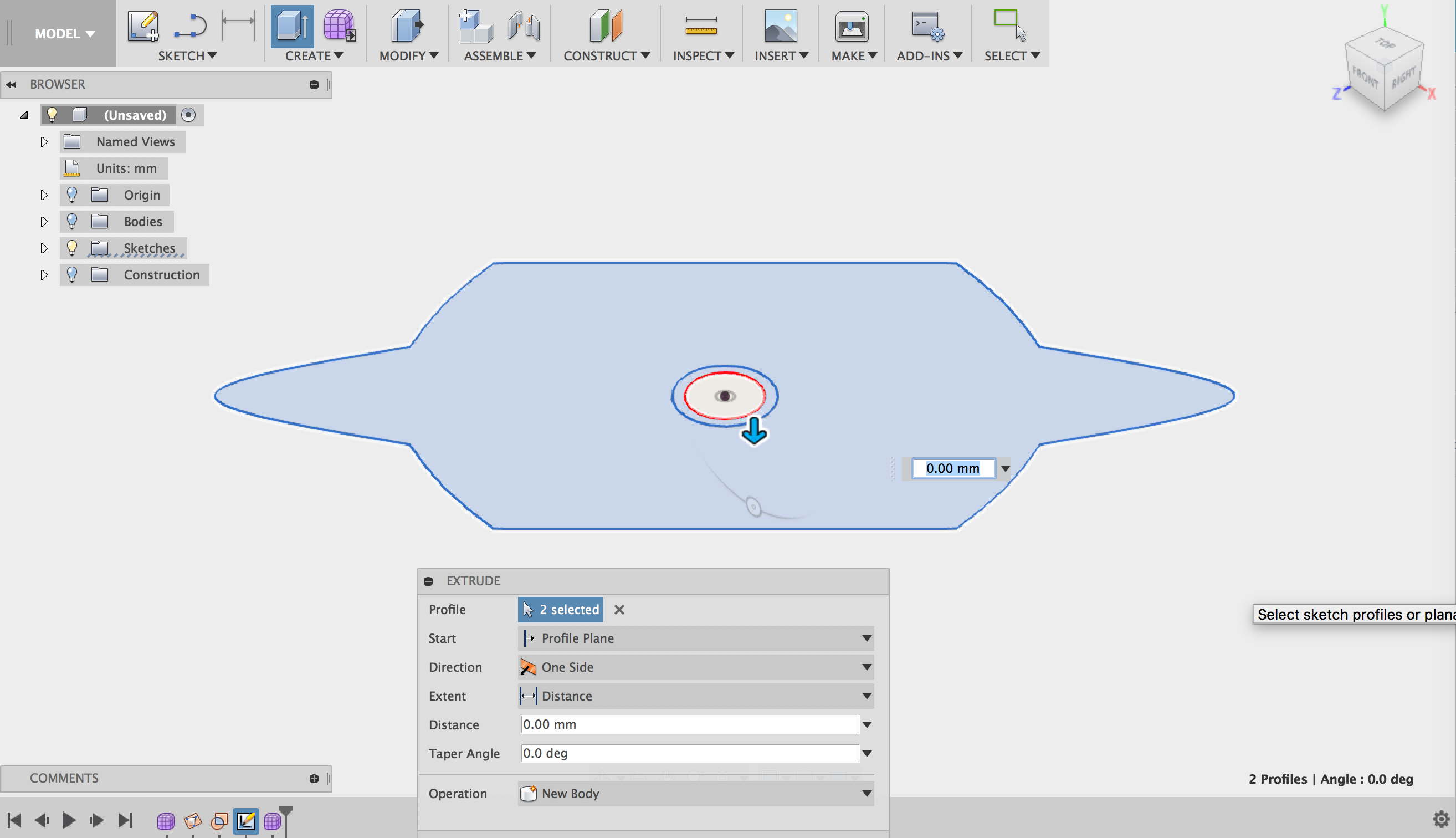Viewport: 1456px width, 838px height.
Task: Open the Start Profile Plane dropdown
Action: [x=695, y=638]
